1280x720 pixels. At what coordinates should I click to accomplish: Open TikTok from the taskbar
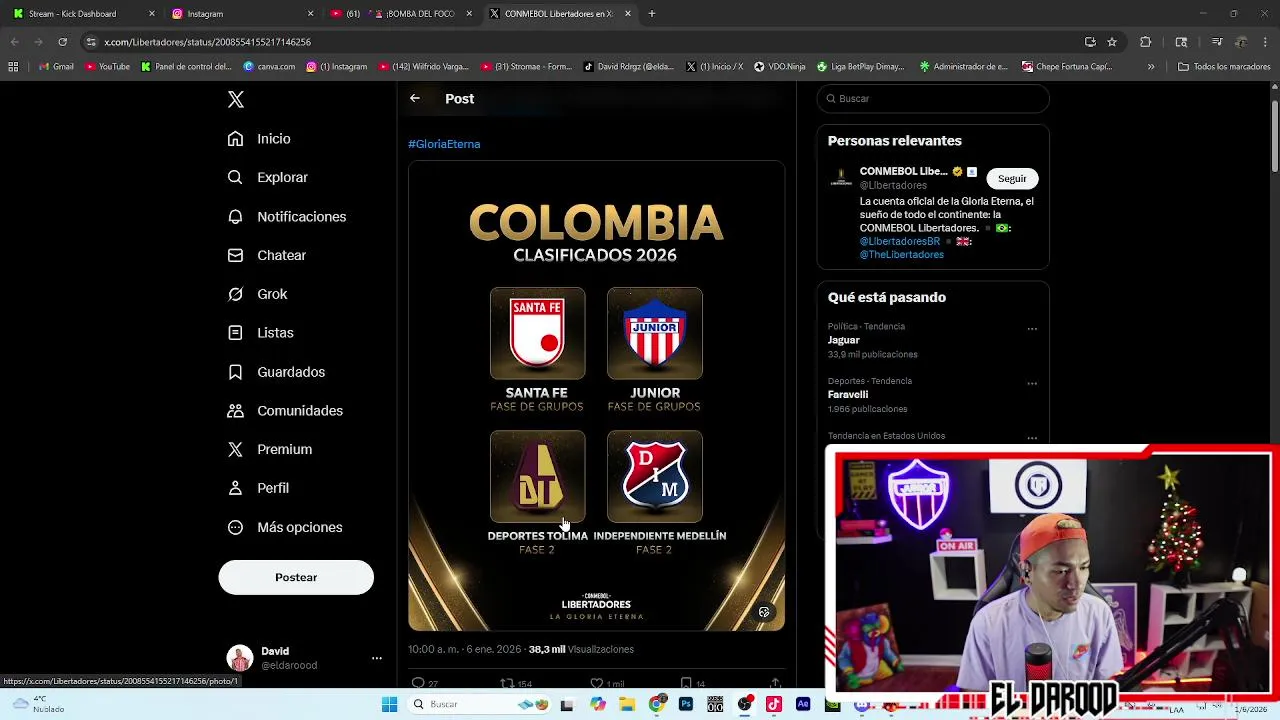tap(774, 704)
